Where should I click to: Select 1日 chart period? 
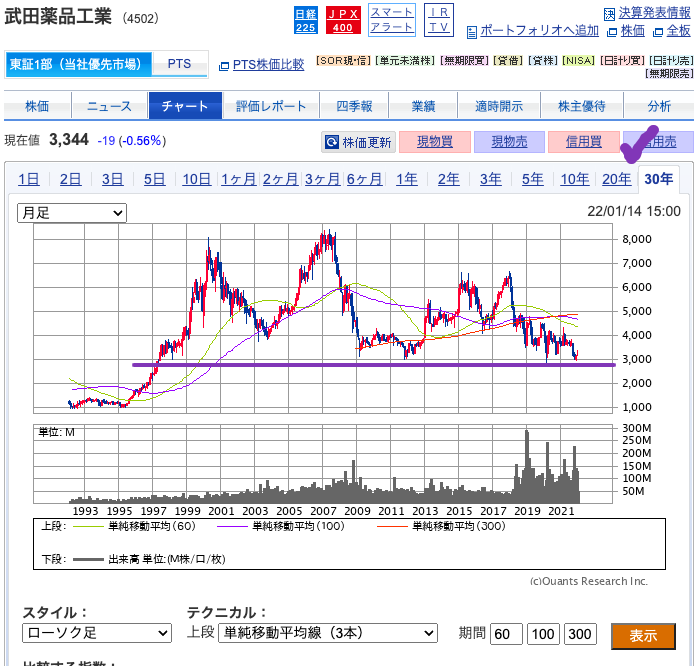(x=29, y=179)
